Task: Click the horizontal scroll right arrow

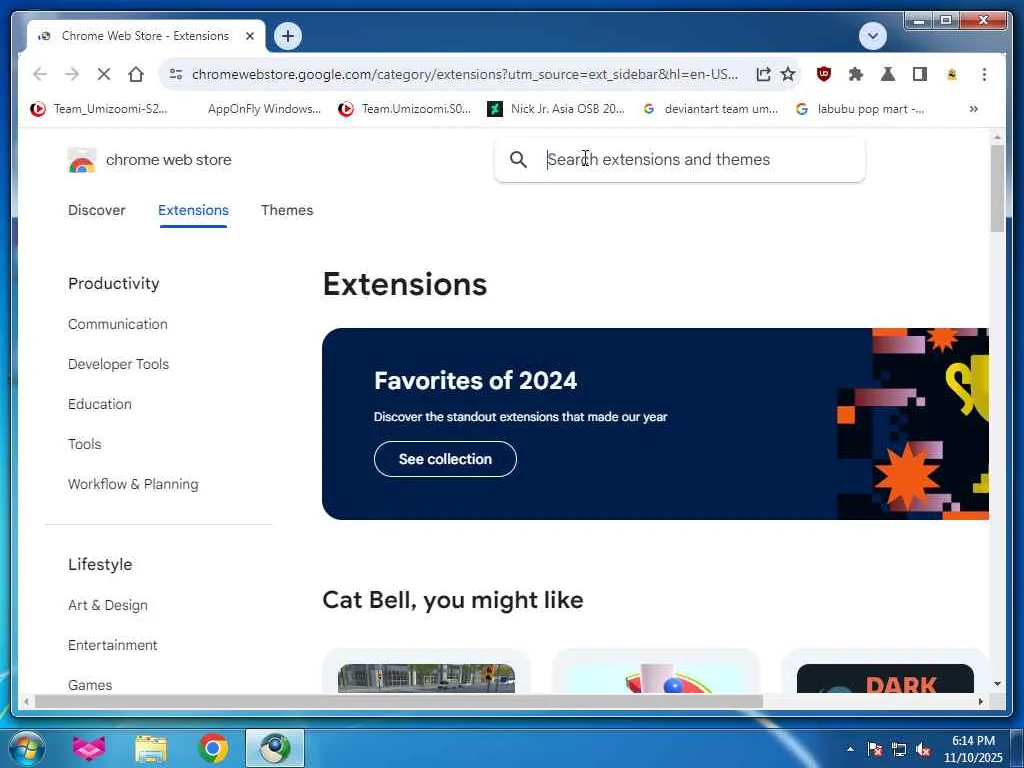Action: [980, 701]
